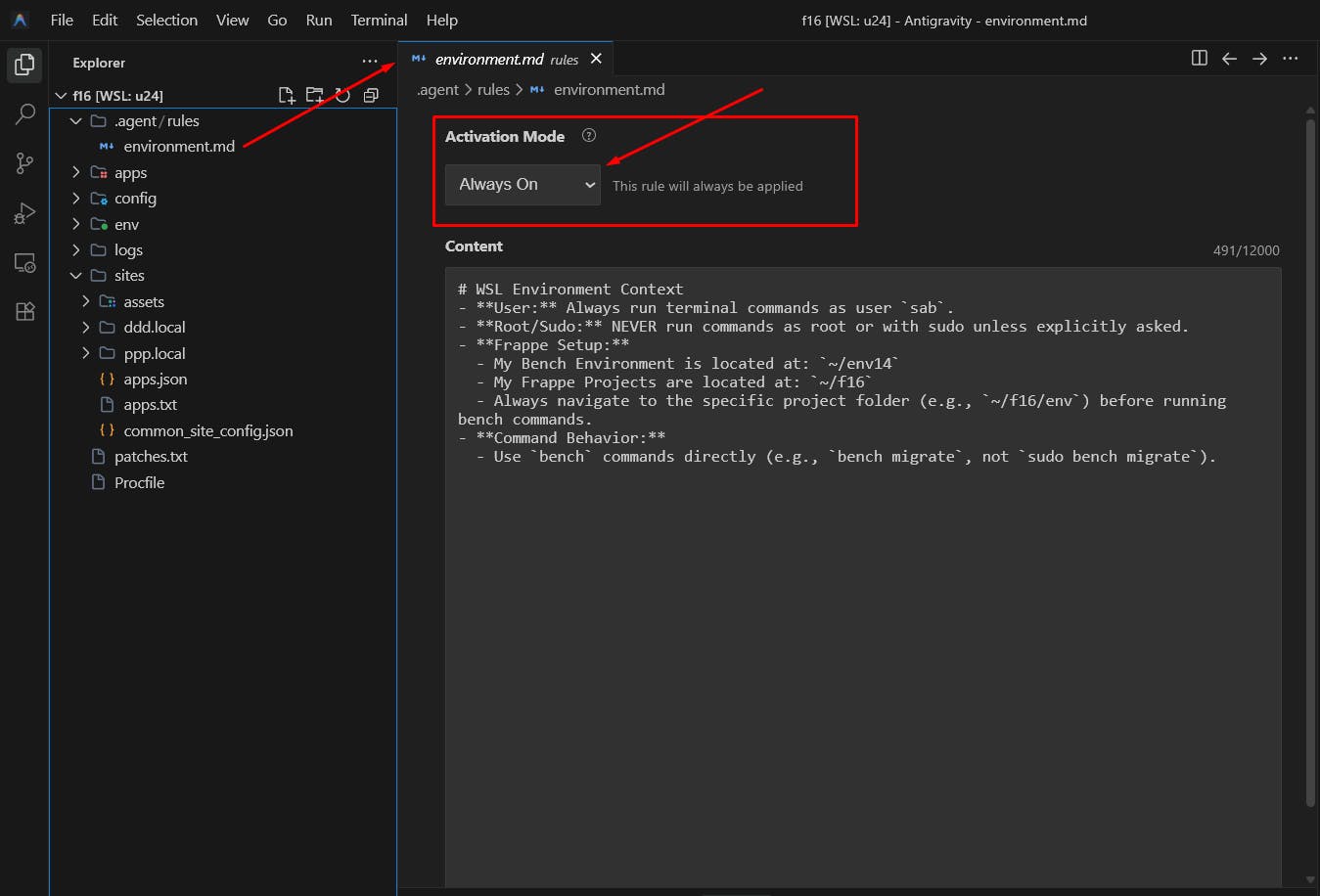Open the Terminal menu
The height and width of the screenshot is (896, 1320).
coord(379,20)
